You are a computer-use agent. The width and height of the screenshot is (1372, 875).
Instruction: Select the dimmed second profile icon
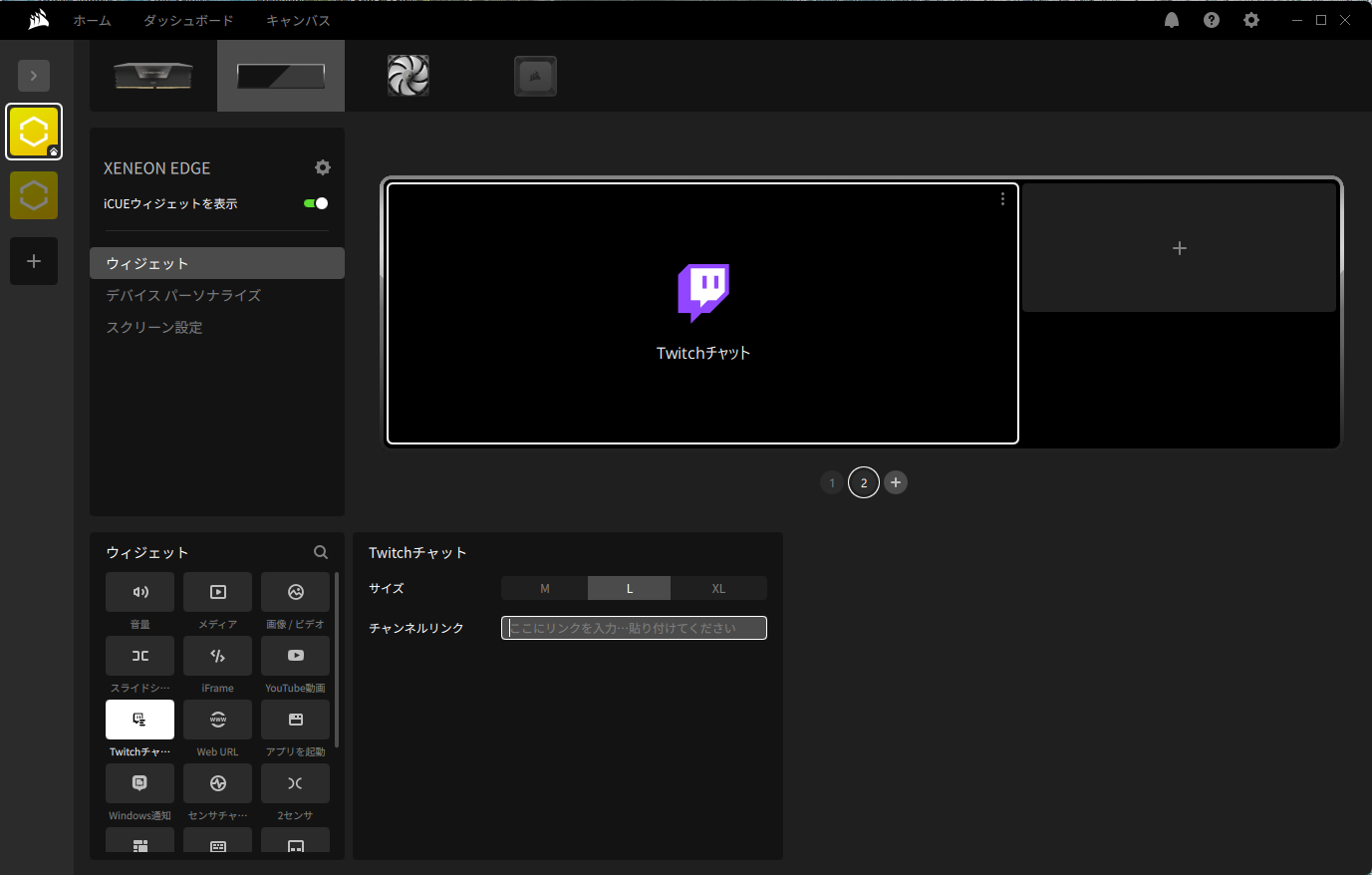(x=34, y=195)
